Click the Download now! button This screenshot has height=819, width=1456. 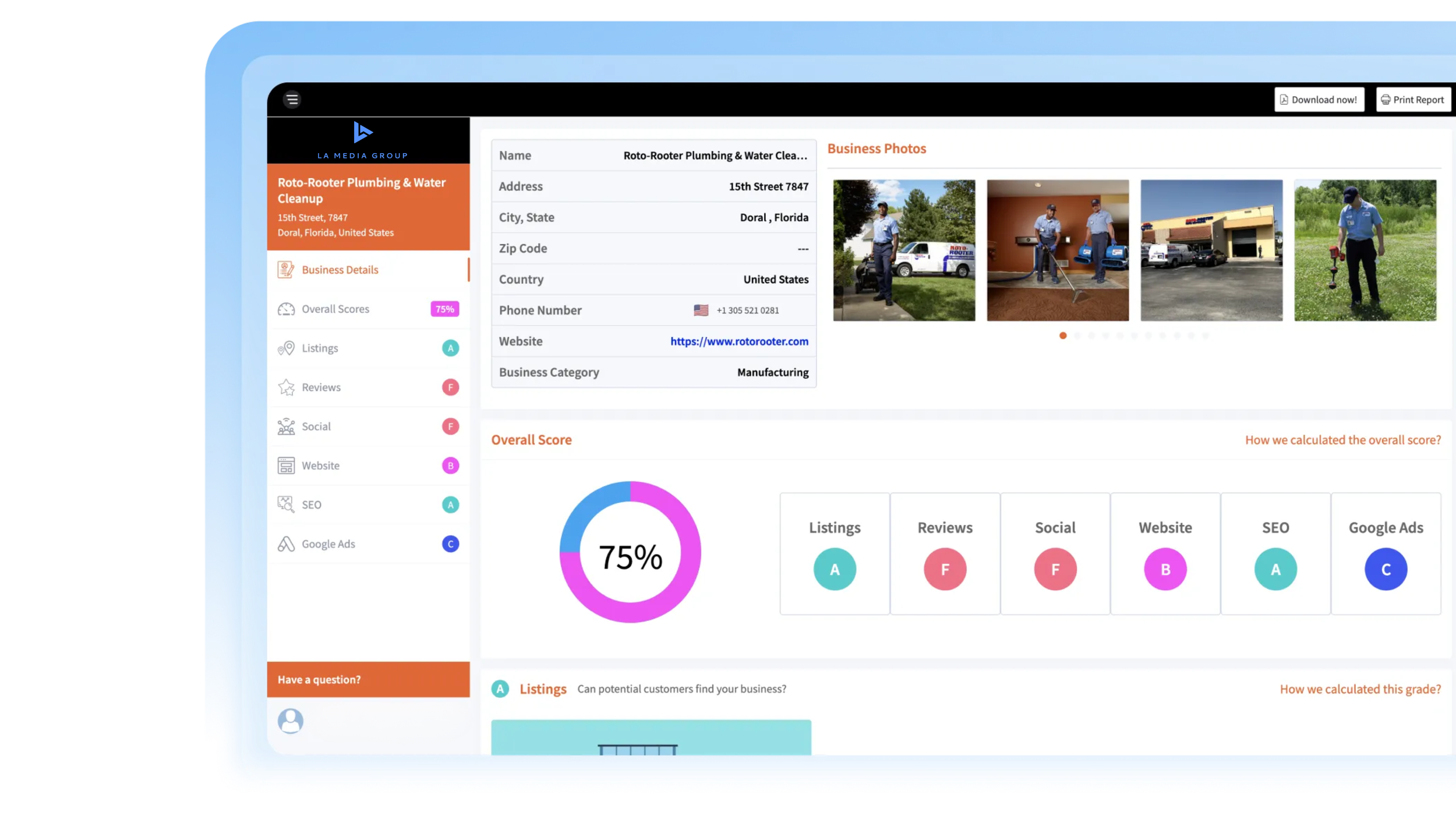[1319, 100]
